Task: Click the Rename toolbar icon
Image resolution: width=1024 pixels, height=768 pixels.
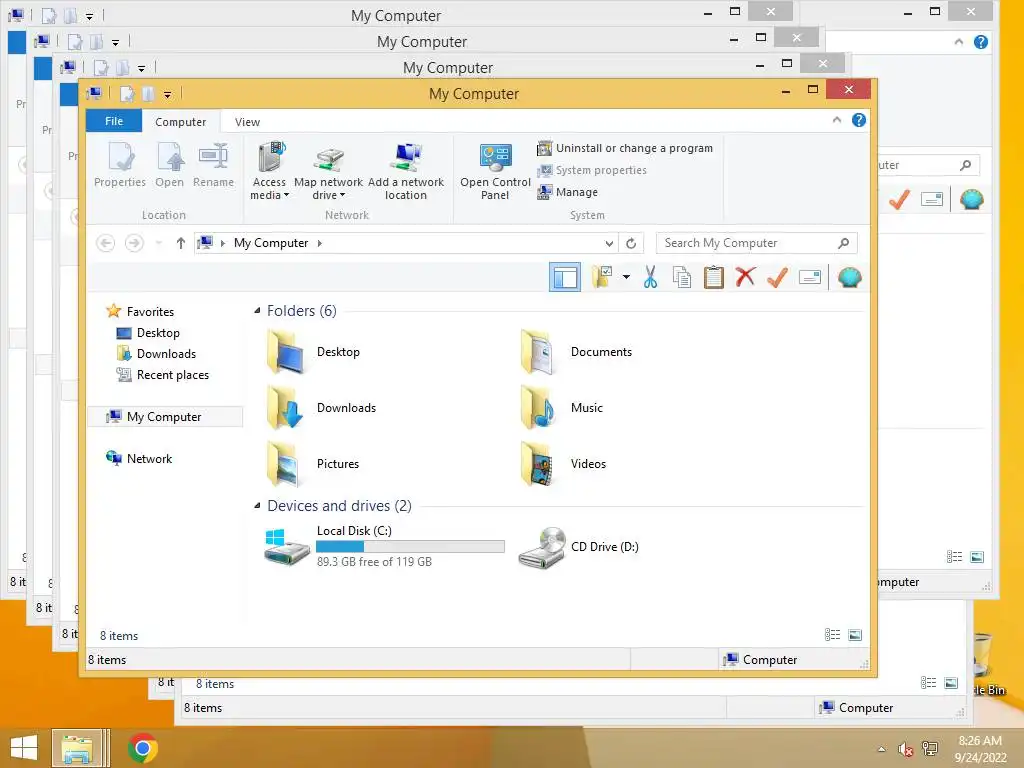Action: pos(809,277)
